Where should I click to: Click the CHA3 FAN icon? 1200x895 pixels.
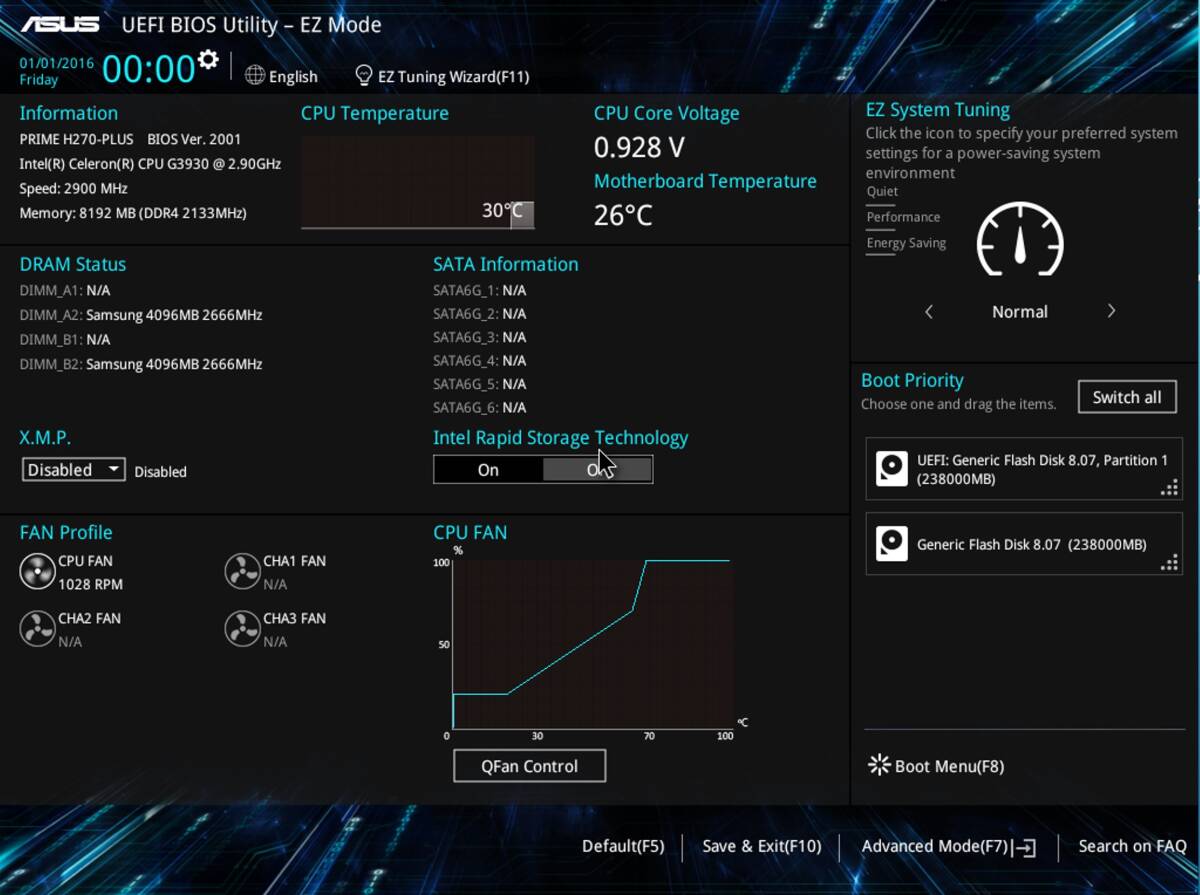point(242,628)
